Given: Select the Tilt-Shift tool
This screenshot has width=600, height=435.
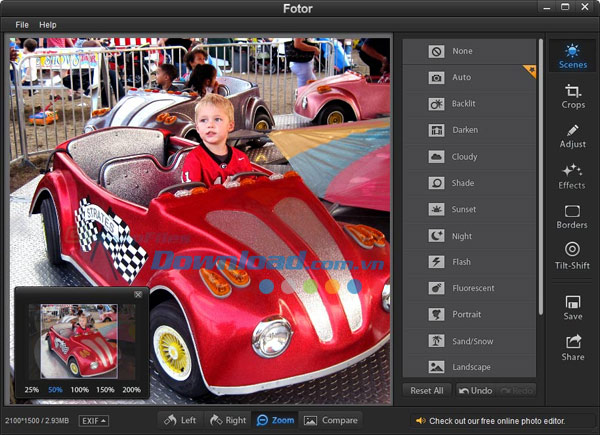Looking at the screenshot, I should pos(573,256).
